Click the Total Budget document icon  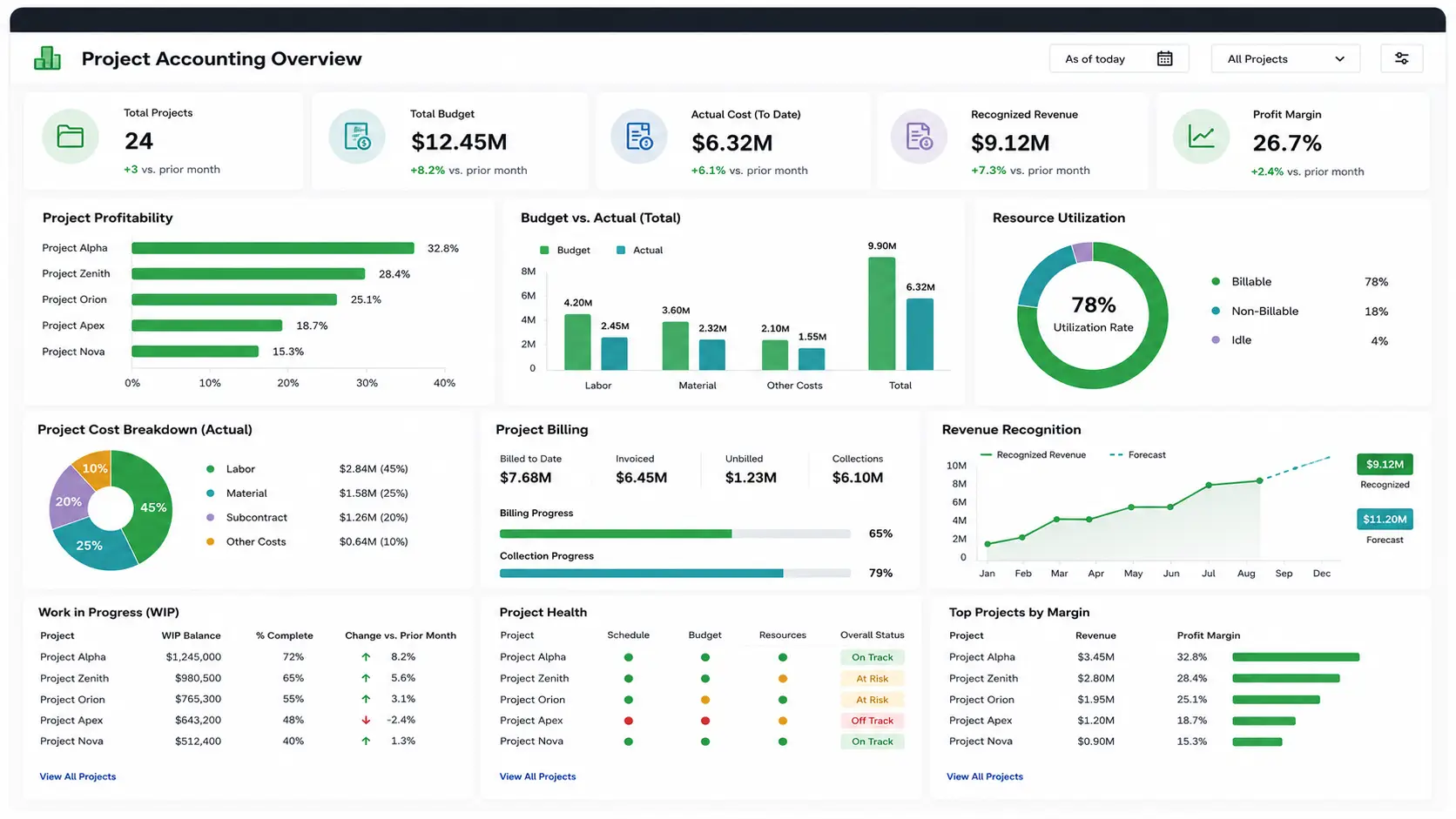point(357,137)
